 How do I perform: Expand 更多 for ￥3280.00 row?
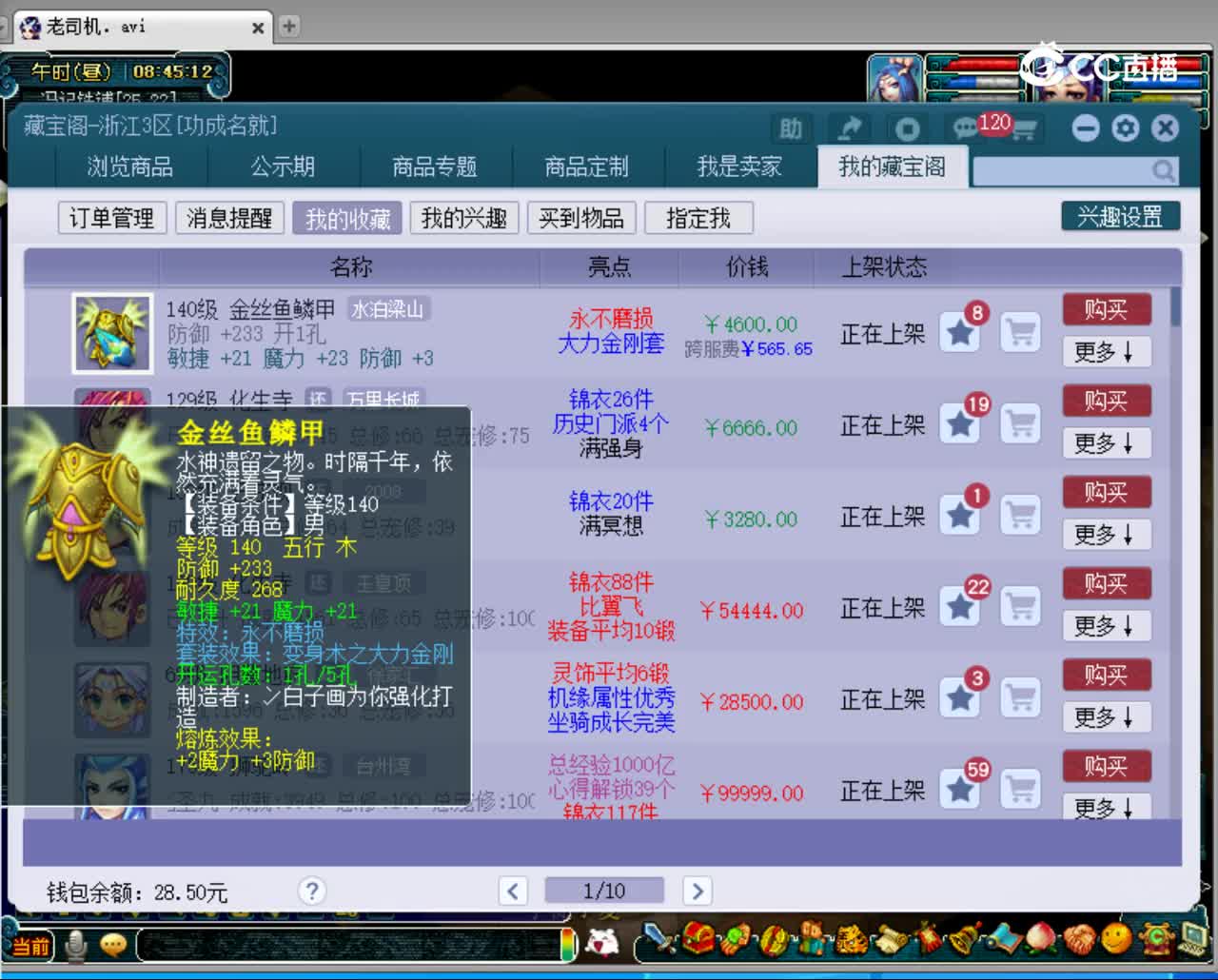pyautogui.click(x=1106, y=535)
